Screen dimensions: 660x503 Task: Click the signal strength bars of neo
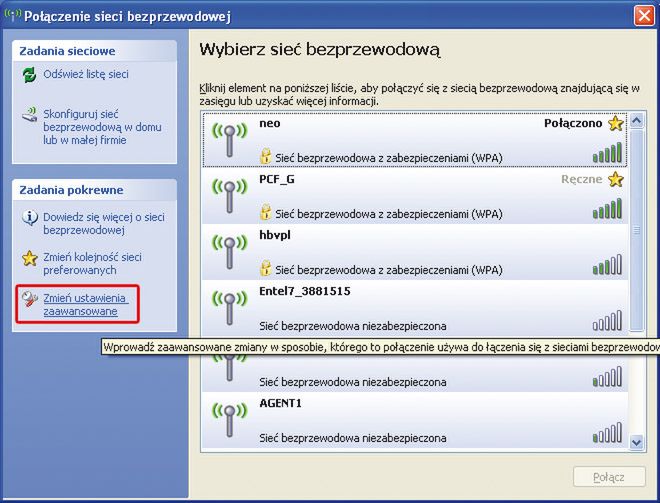tap(607, 153)
